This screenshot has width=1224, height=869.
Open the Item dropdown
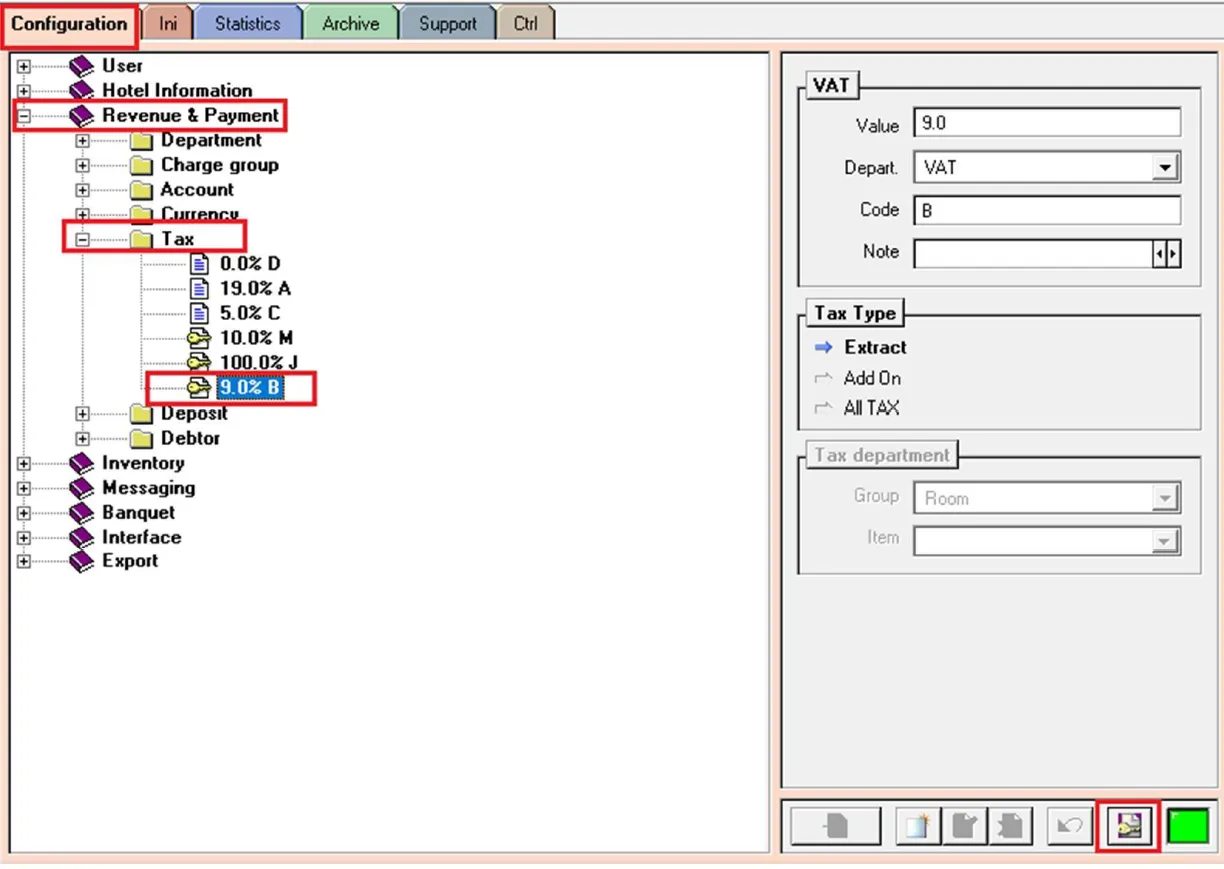[x=1165, y=541]
